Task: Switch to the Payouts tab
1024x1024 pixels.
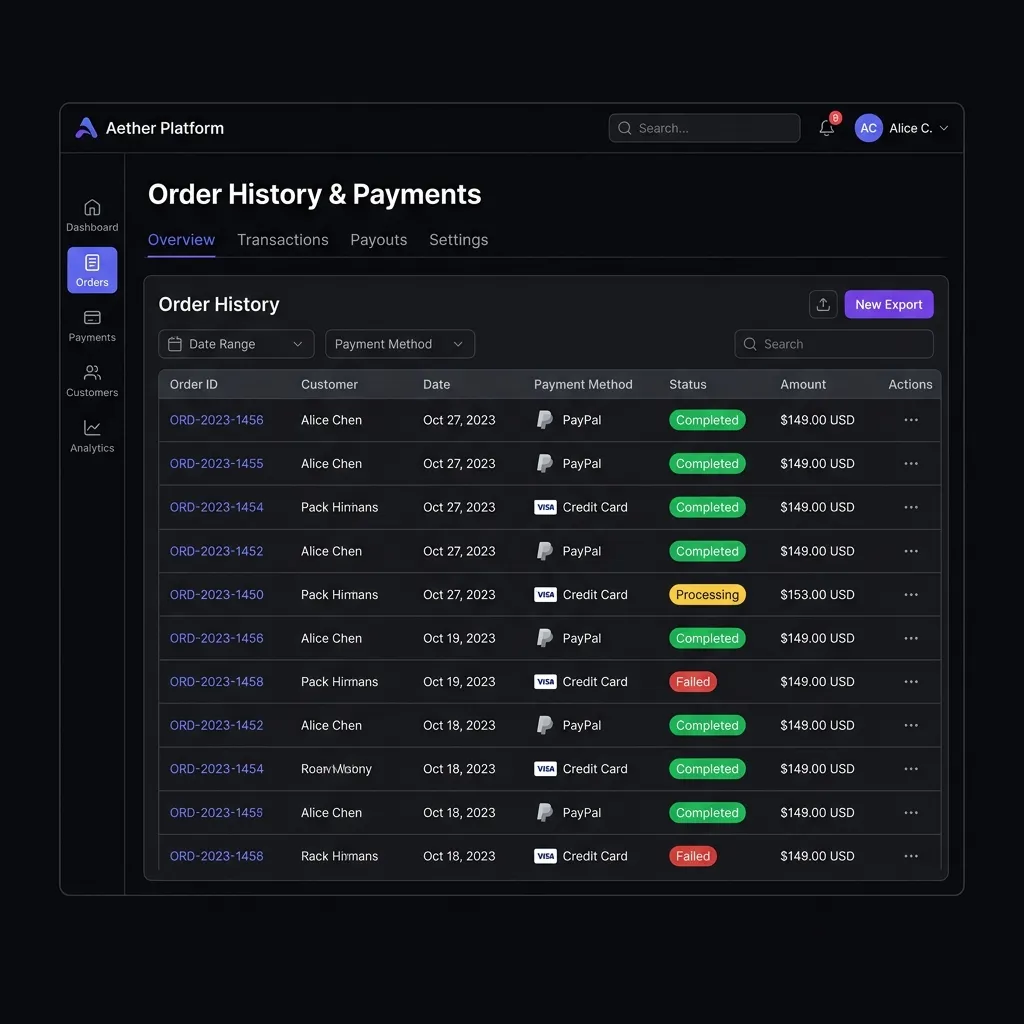Action: tap(379, 240)
